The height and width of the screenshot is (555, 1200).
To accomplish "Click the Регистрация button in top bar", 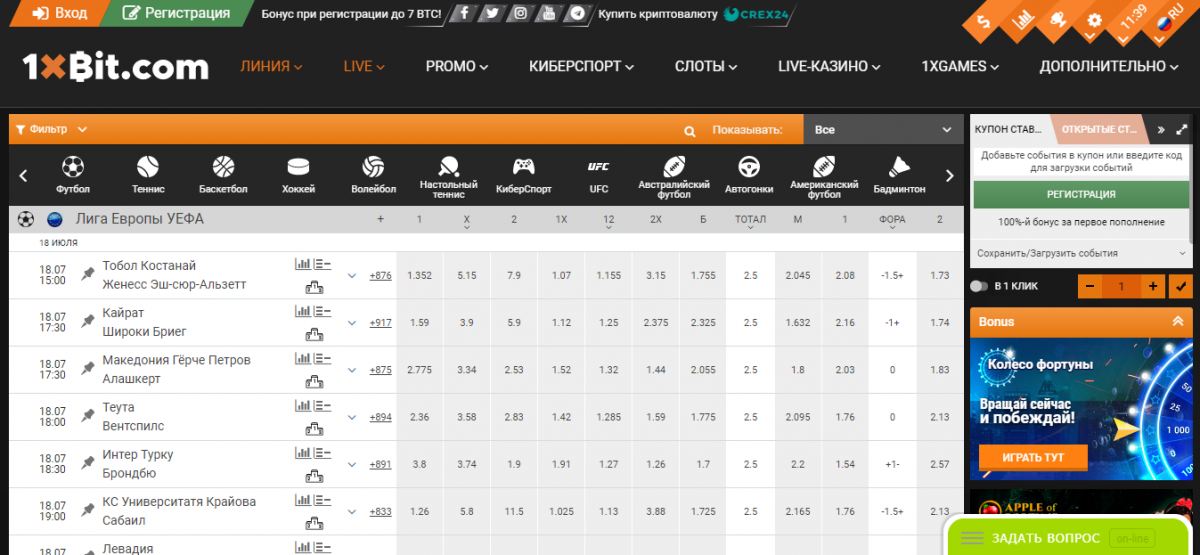I will pyautogui.click(x=176, y=13).
